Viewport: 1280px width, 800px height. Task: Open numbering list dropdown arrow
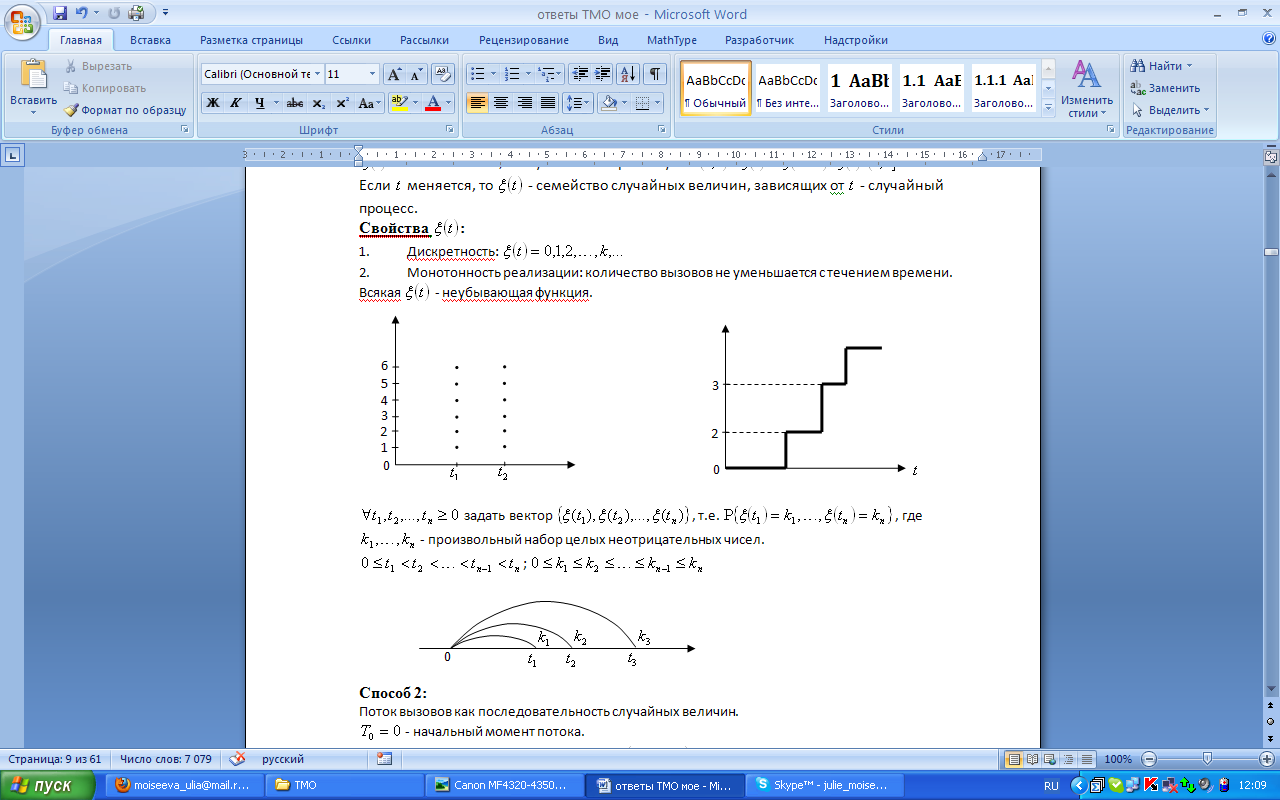point(528,74)
